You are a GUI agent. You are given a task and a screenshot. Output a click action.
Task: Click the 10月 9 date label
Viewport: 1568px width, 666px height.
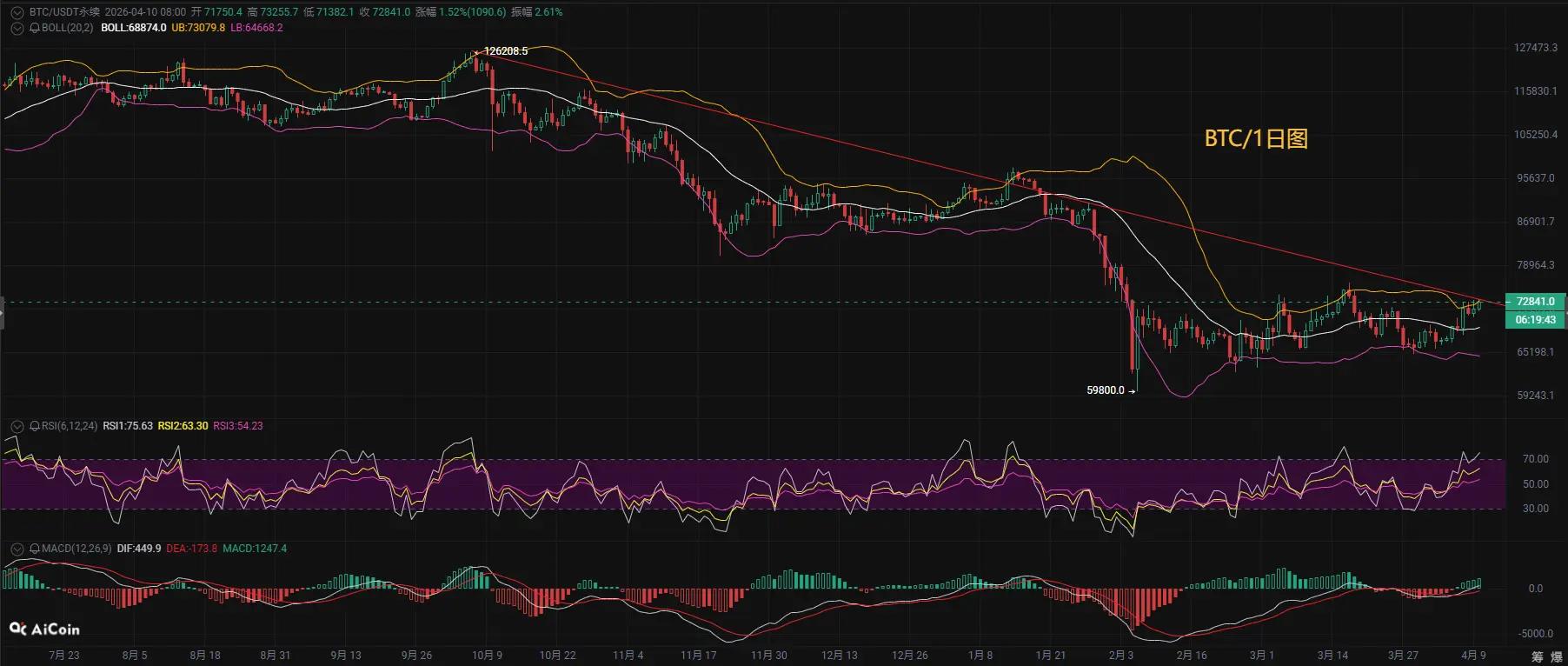(x=487, y=656)
